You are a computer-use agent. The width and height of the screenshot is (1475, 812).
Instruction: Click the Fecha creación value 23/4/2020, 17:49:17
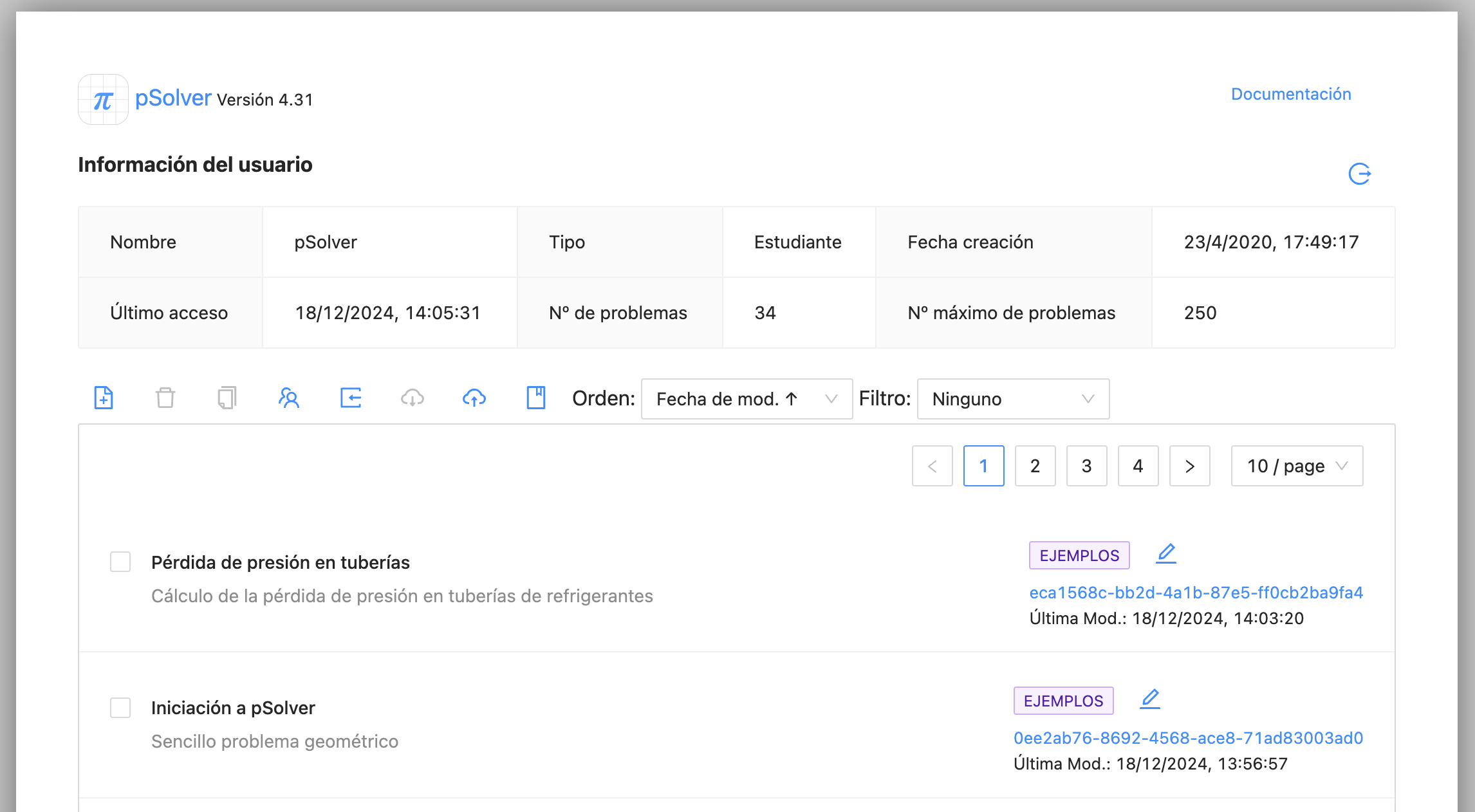(1272, 242)
